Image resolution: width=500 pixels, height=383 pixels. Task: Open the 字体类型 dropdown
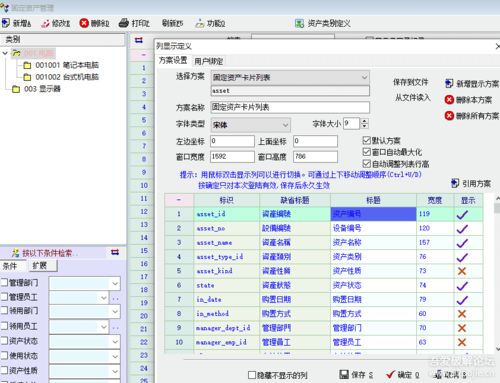285,125
